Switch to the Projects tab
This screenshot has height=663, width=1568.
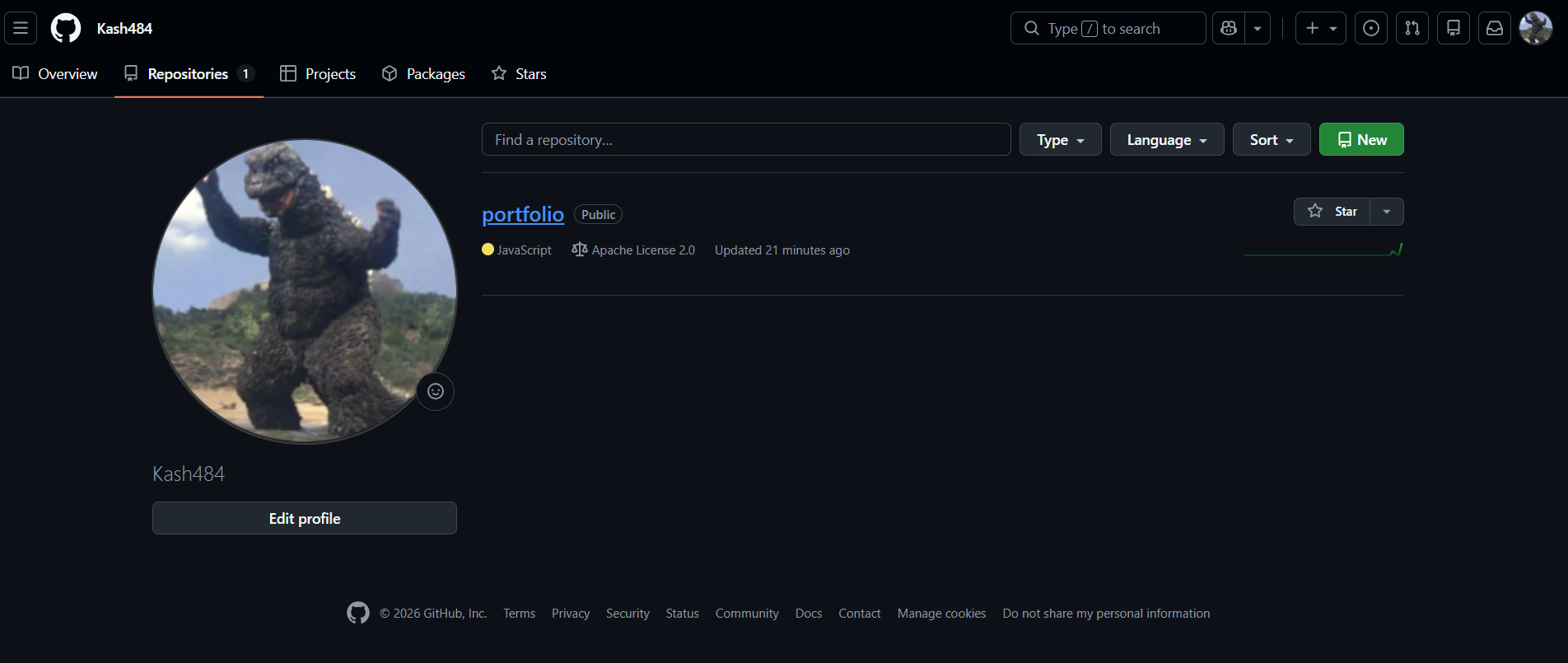(318, 73)
